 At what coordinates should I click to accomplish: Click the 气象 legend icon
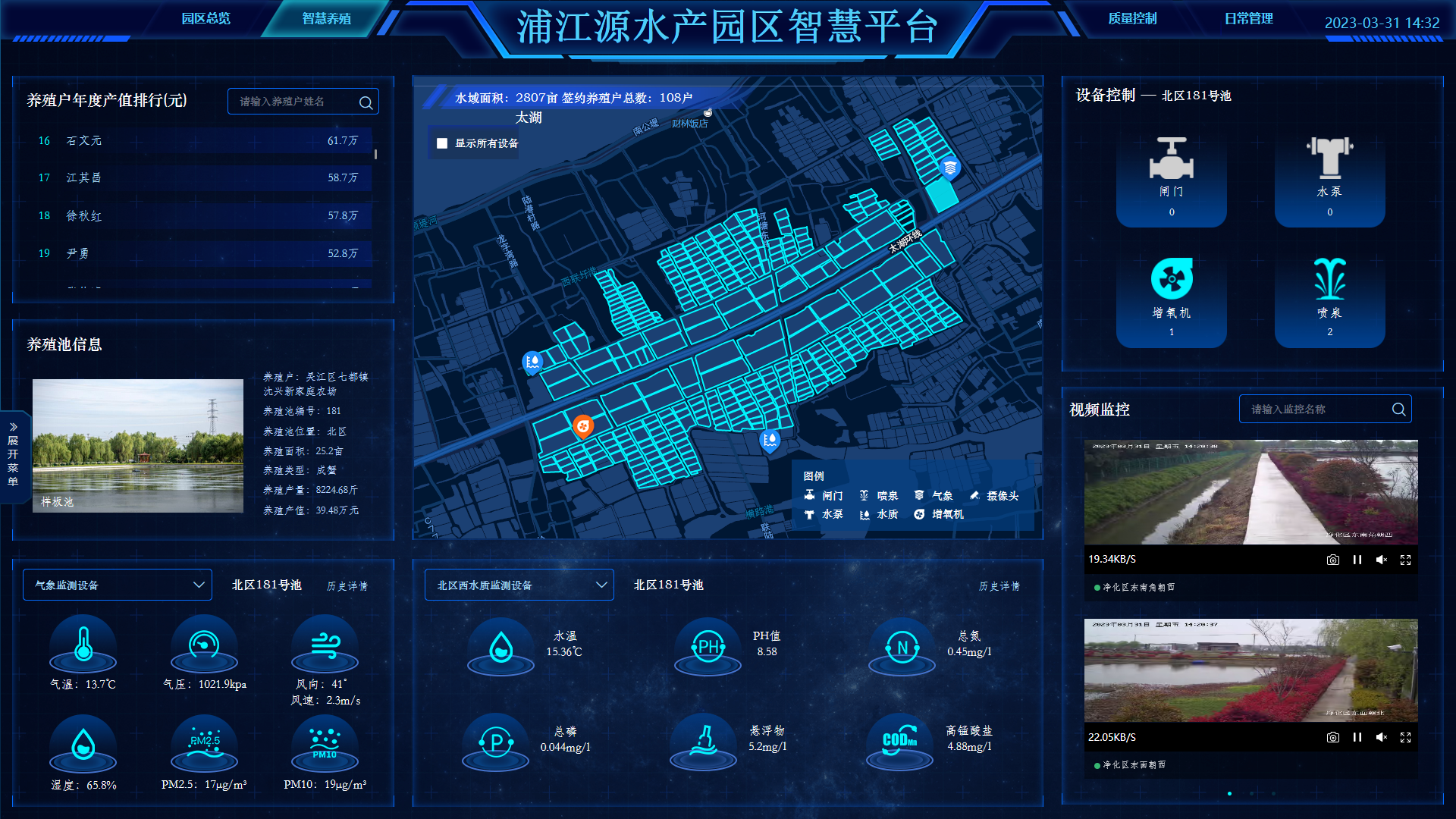[x=919, y=495]
